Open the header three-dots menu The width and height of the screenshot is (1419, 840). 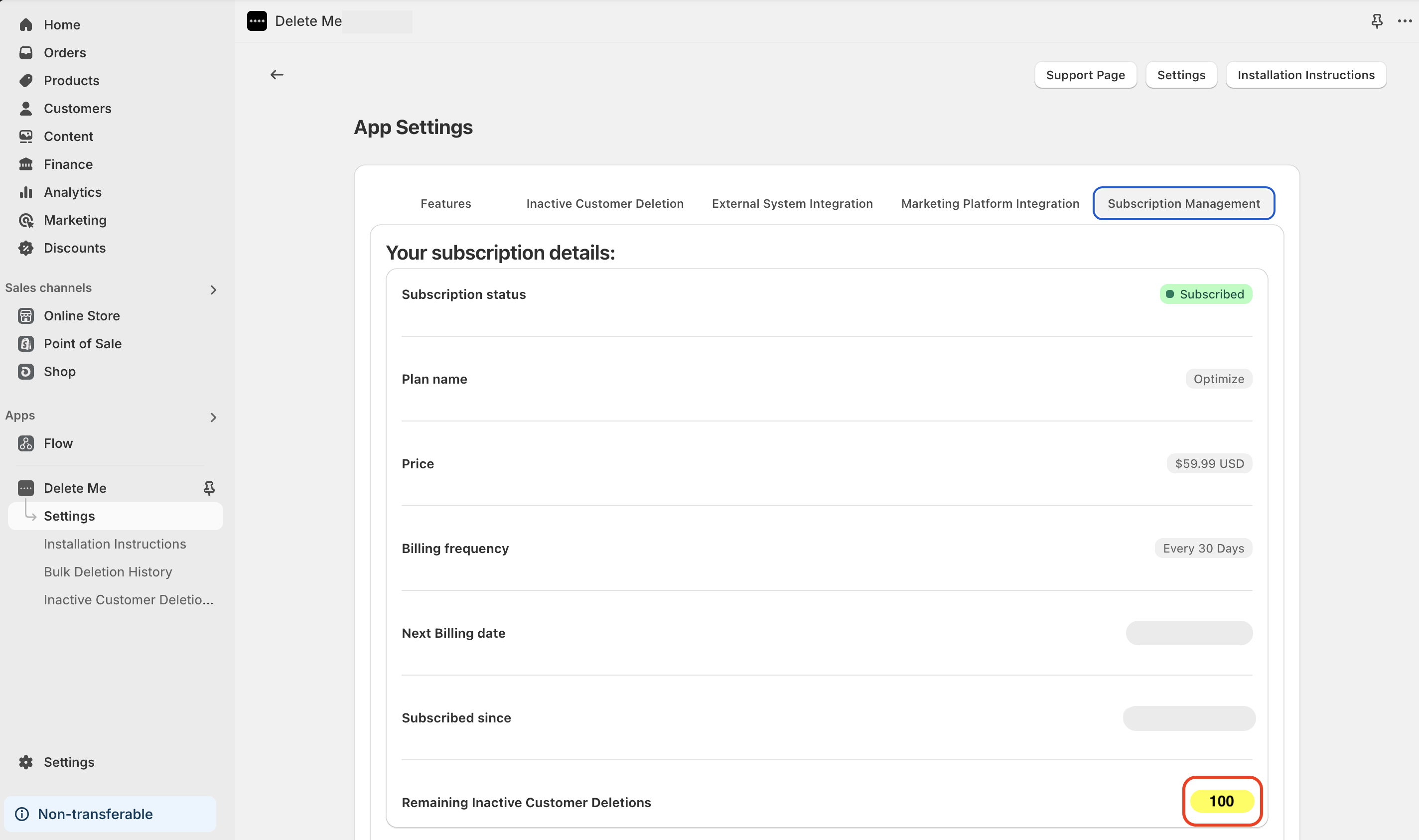coord(1405,21)
